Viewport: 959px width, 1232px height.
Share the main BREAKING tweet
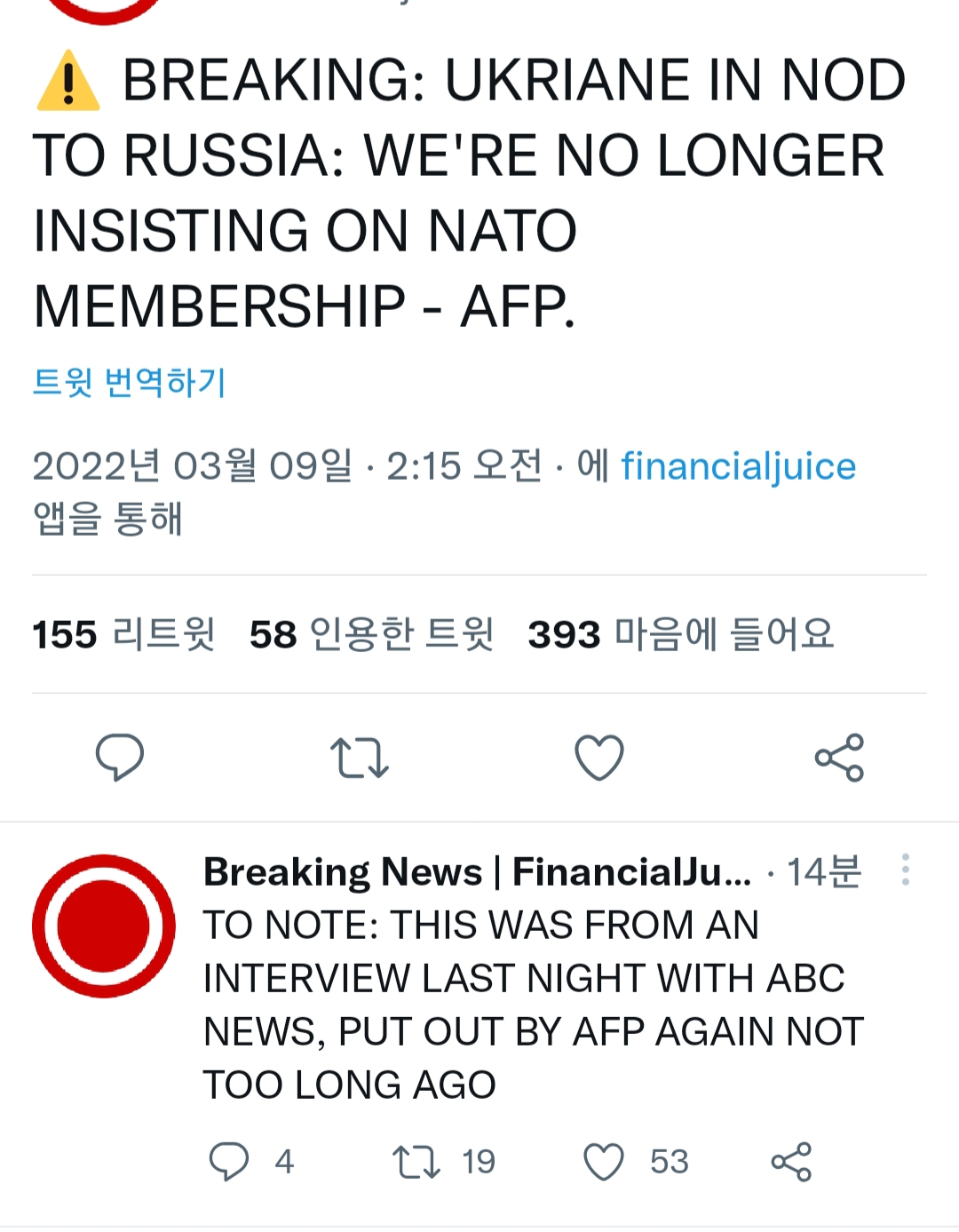click(839, 758)
